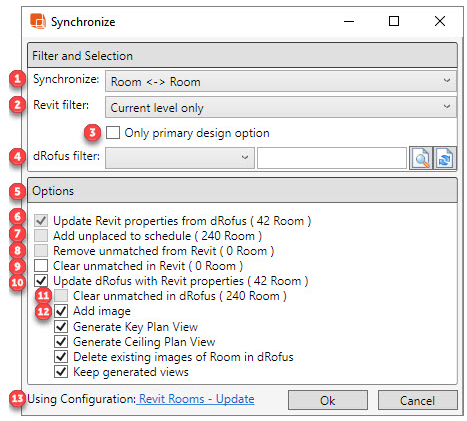Click the dRofus filter text input field
Image resolution: width=467 pixels, height=421 pixels.
[332, 158]
